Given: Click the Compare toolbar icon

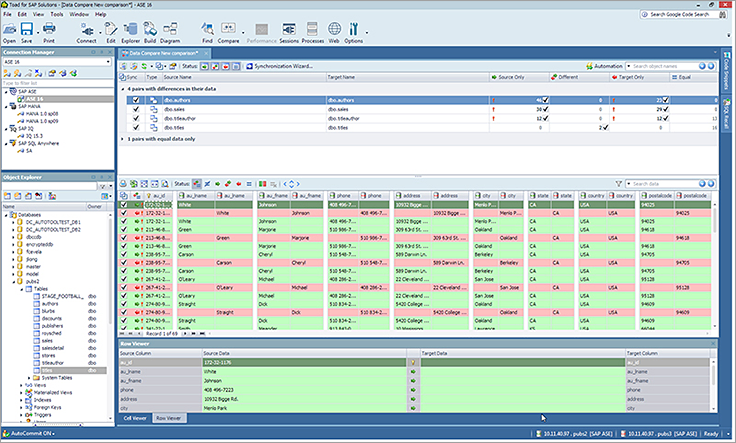Looking at the screenshot, I should (x=228, y=33).
